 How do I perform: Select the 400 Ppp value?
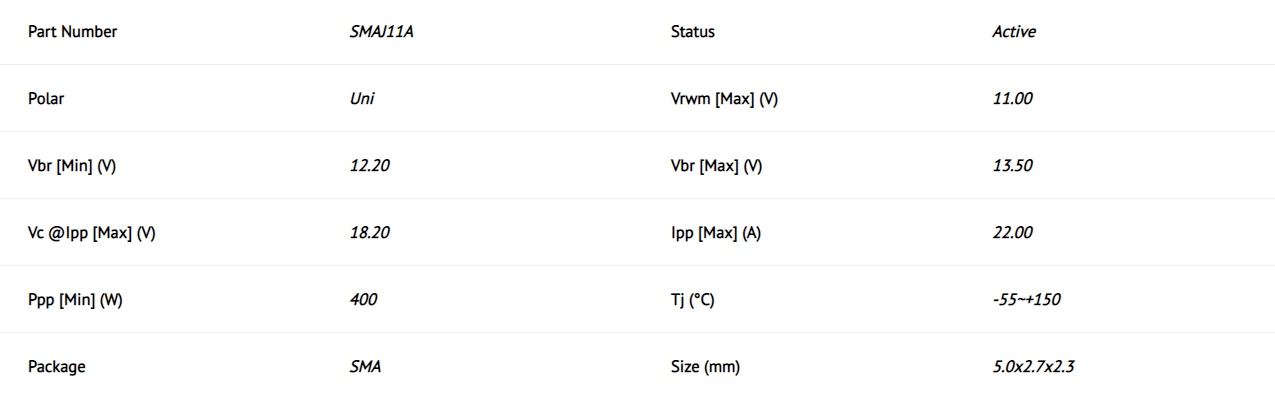click(x=363, y=300)
